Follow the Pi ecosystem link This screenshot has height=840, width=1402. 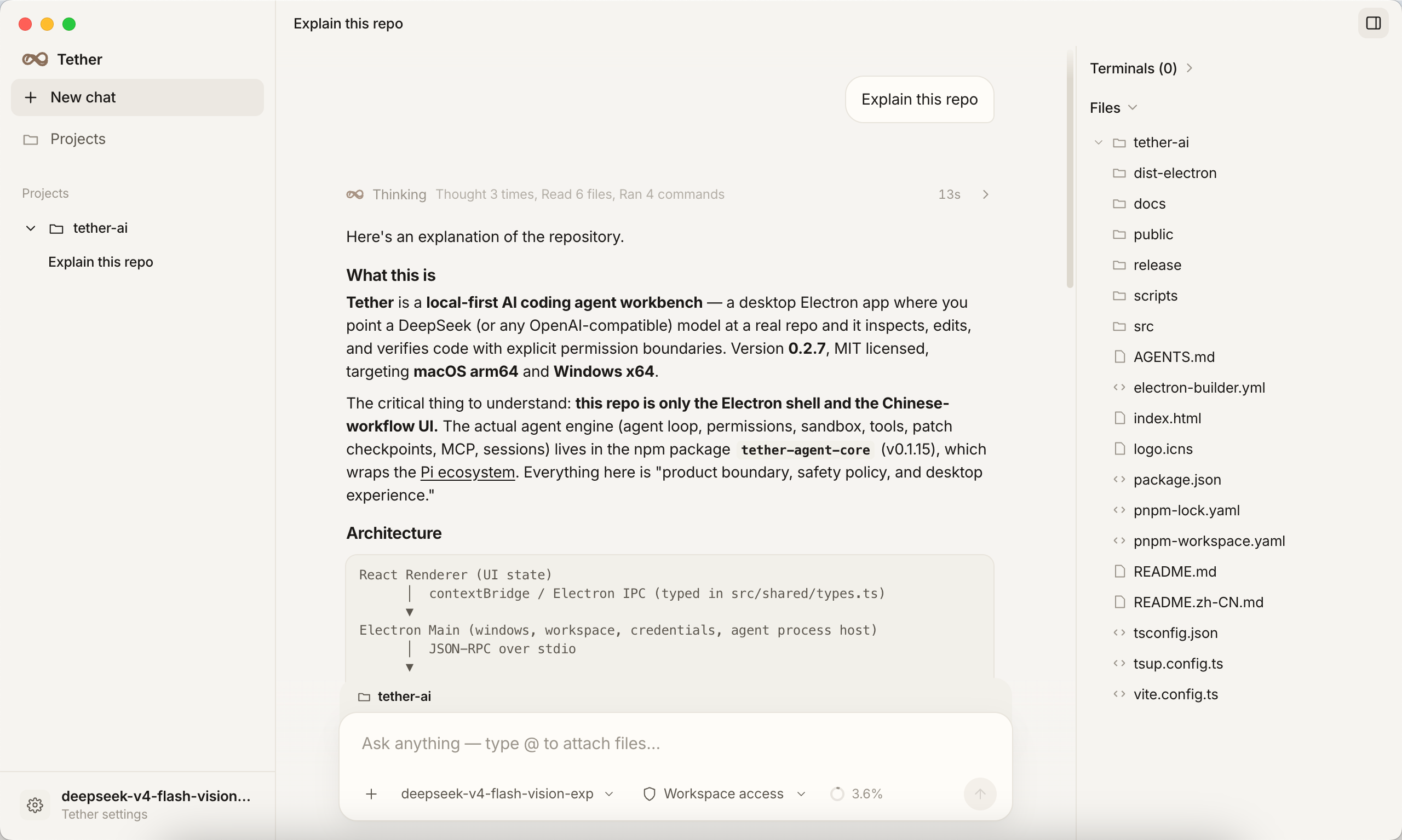click(468, 472)
